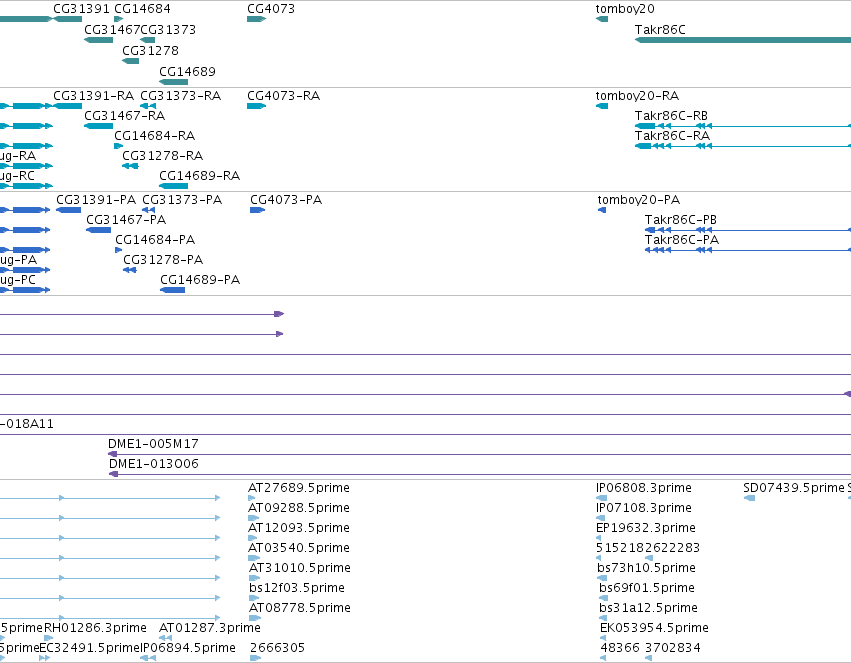The image size is (851, 663).
Task: Select the CG14689 gene label
Action: (187, 72)
